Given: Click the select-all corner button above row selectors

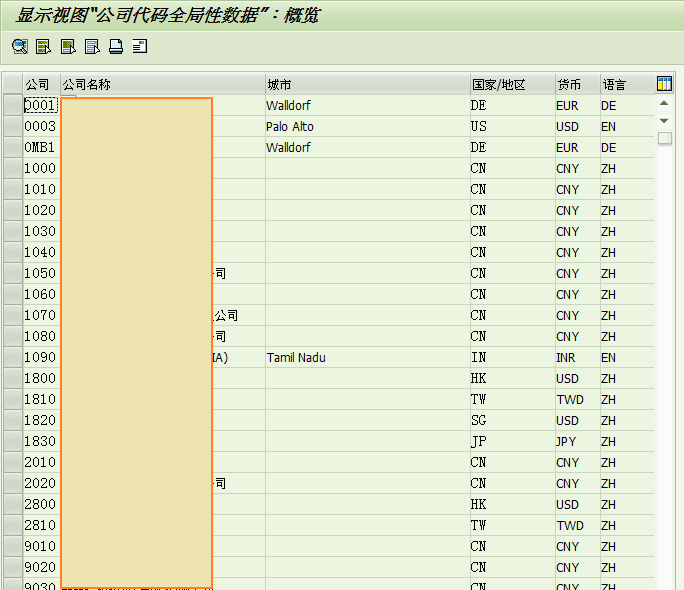Looking at the screenshot, I should pyautogui.click(x=13, y=84).
